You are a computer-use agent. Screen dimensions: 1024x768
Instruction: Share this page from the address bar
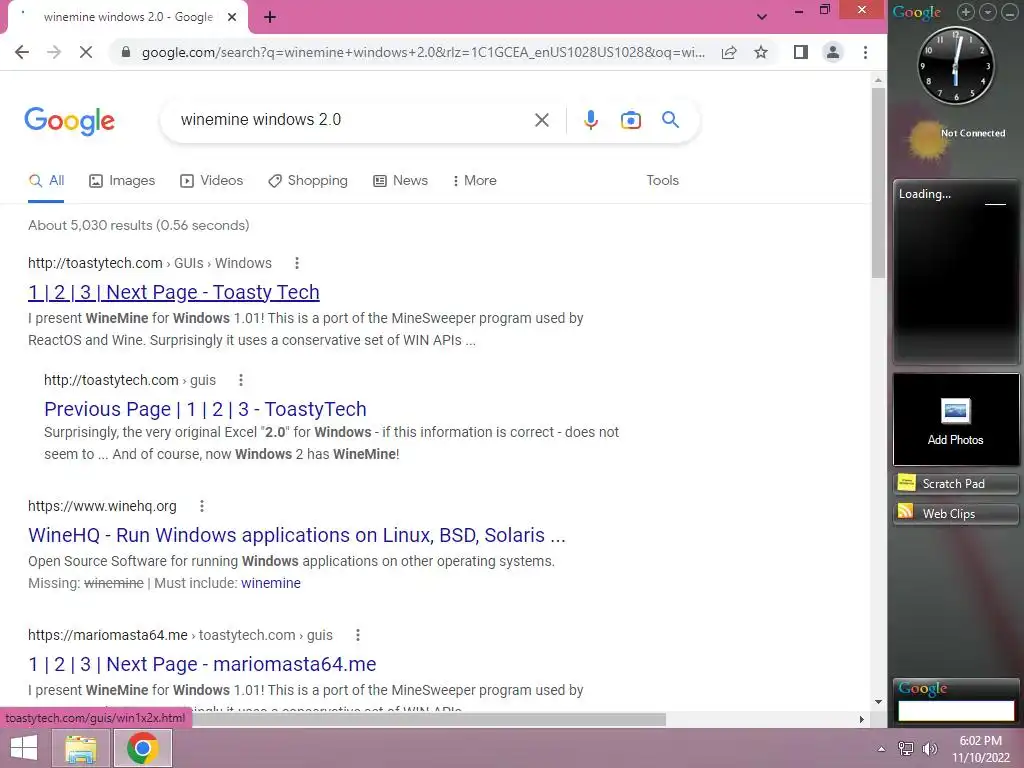(x=729, y=52)
